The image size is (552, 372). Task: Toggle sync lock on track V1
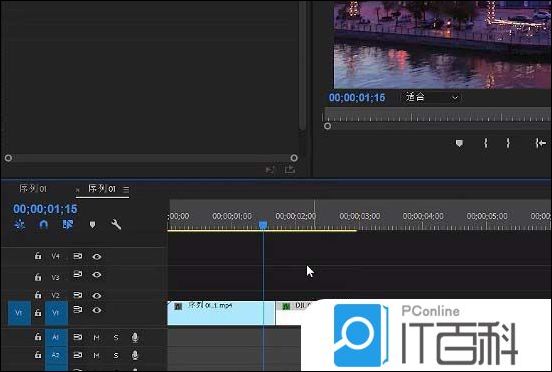78,309
